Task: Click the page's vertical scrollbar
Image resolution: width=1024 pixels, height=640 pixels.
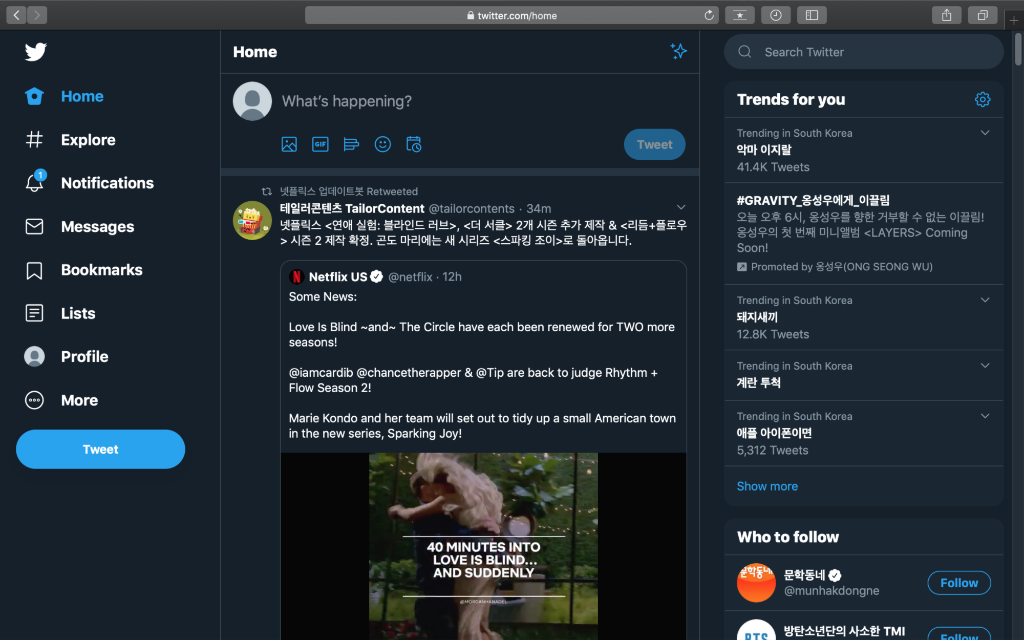Action: pos(1018,50)
